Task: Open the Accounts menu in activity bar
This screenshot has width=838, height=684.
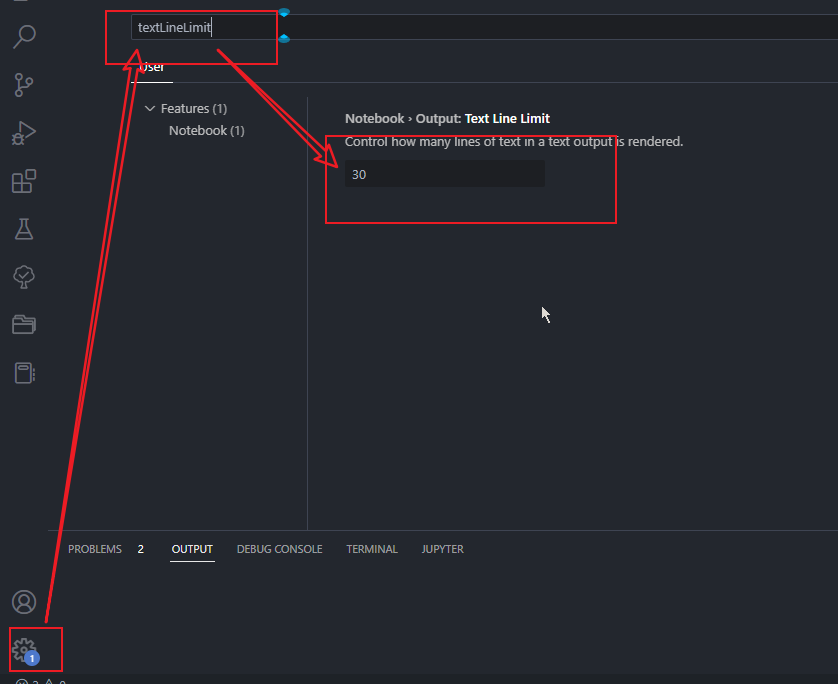Action: [x=23, y=602]
